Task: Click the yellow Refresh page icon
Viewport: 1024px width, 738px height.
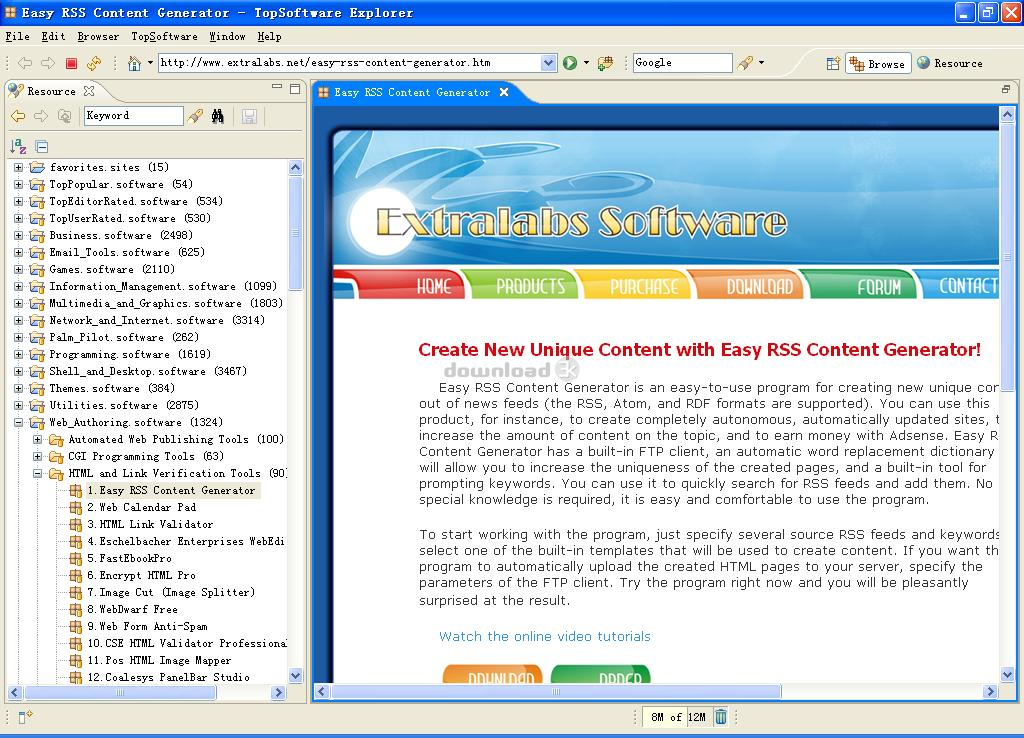Action: 94,63
